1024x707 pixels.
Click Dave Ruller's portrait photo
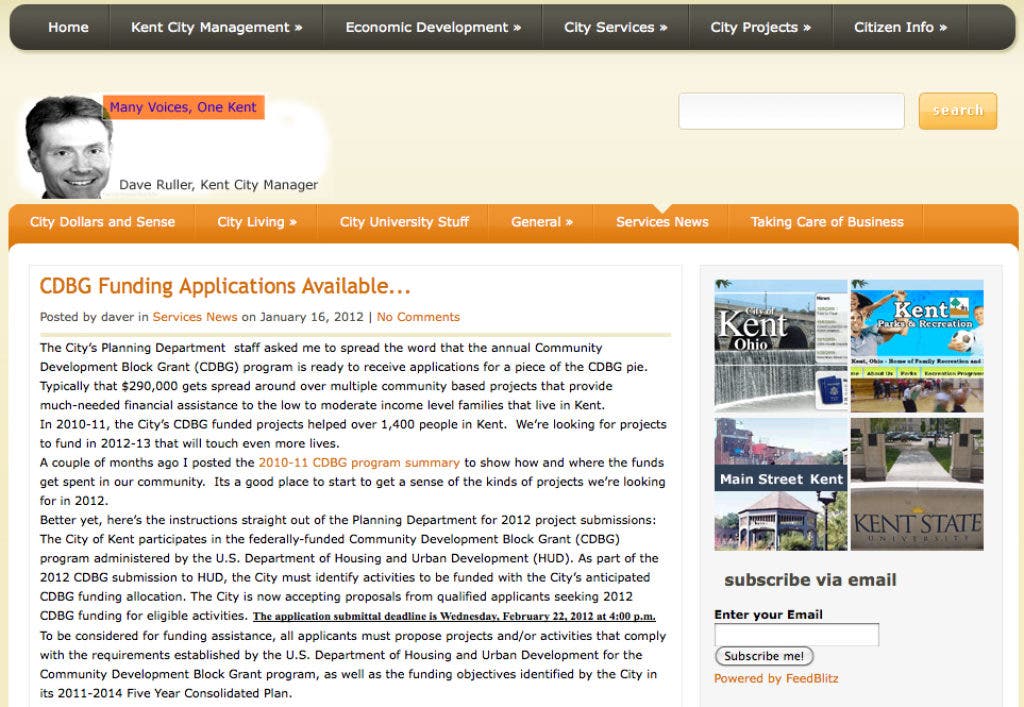click(69, 147)
